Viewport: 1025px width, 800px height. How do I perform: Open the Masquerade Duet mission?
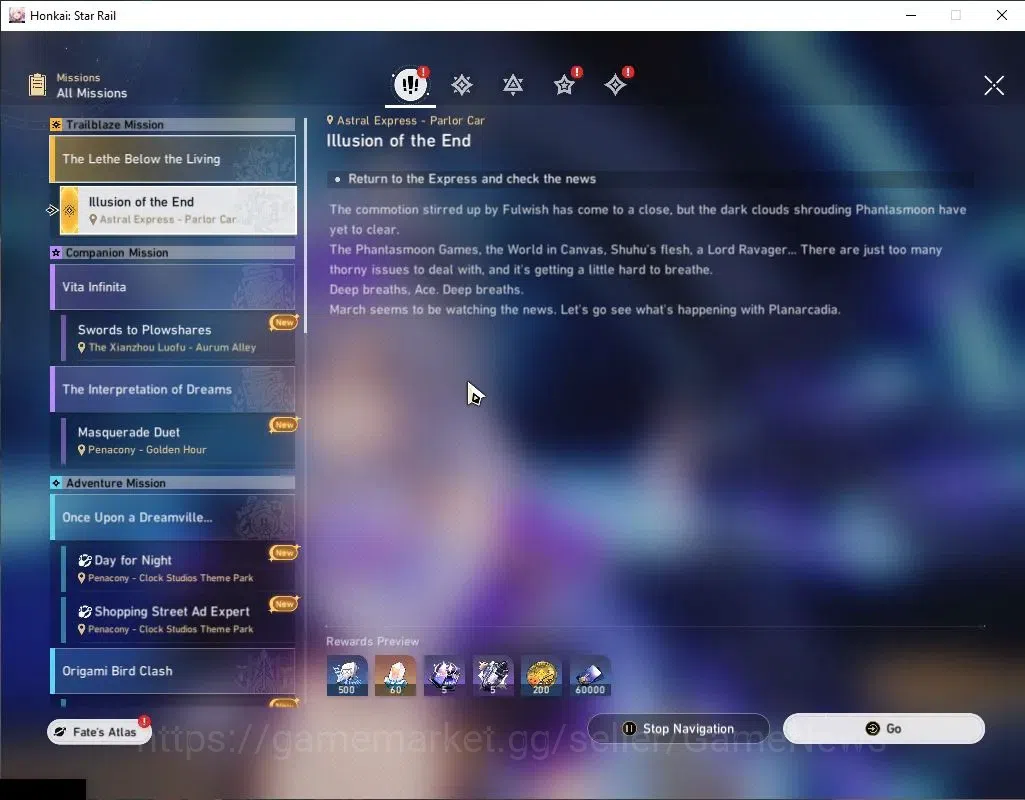[x=178, y=441]
